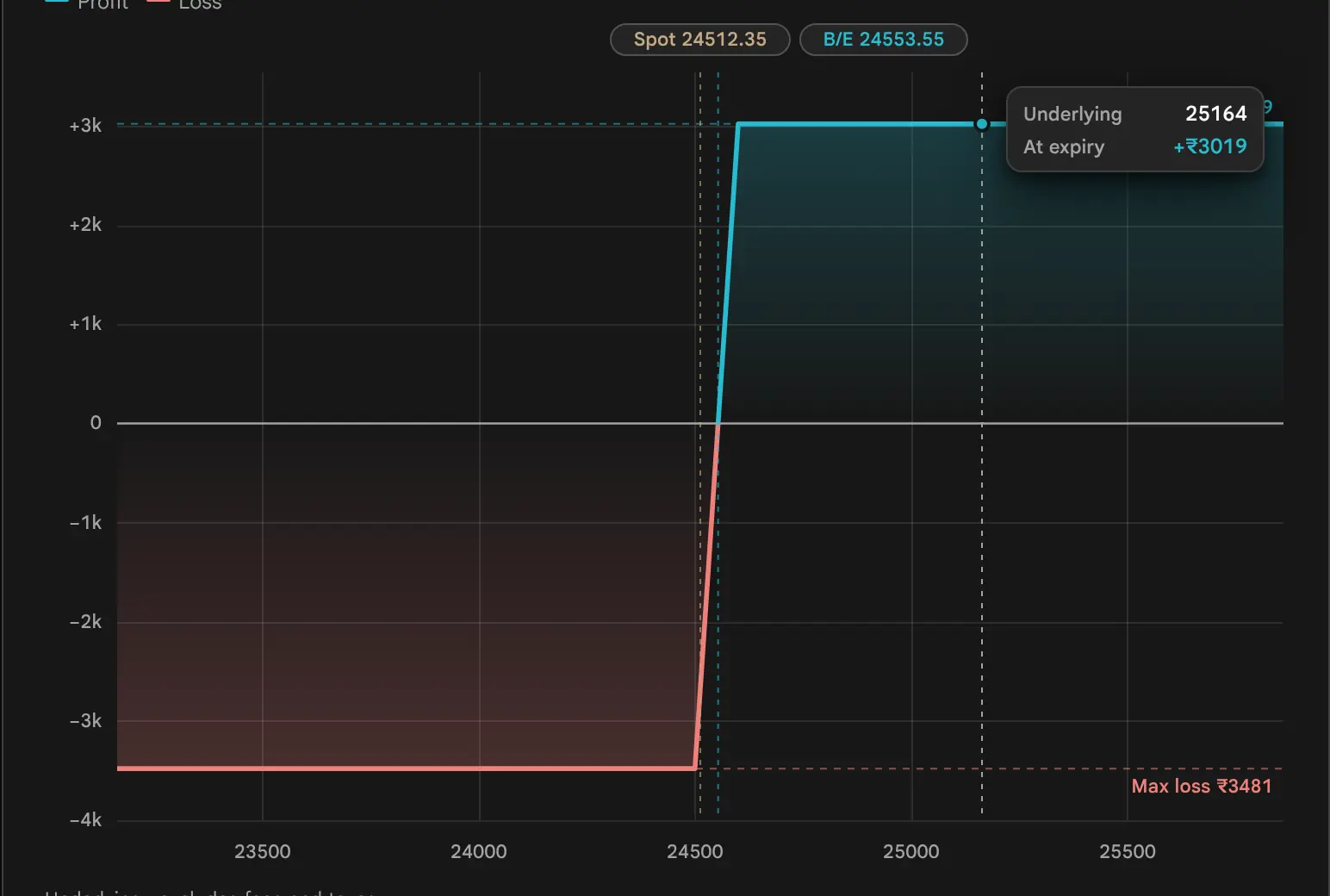Select the highlighted data point on the profit line
This screenshot has height=896, width=1330.
[x=981, y=124]
